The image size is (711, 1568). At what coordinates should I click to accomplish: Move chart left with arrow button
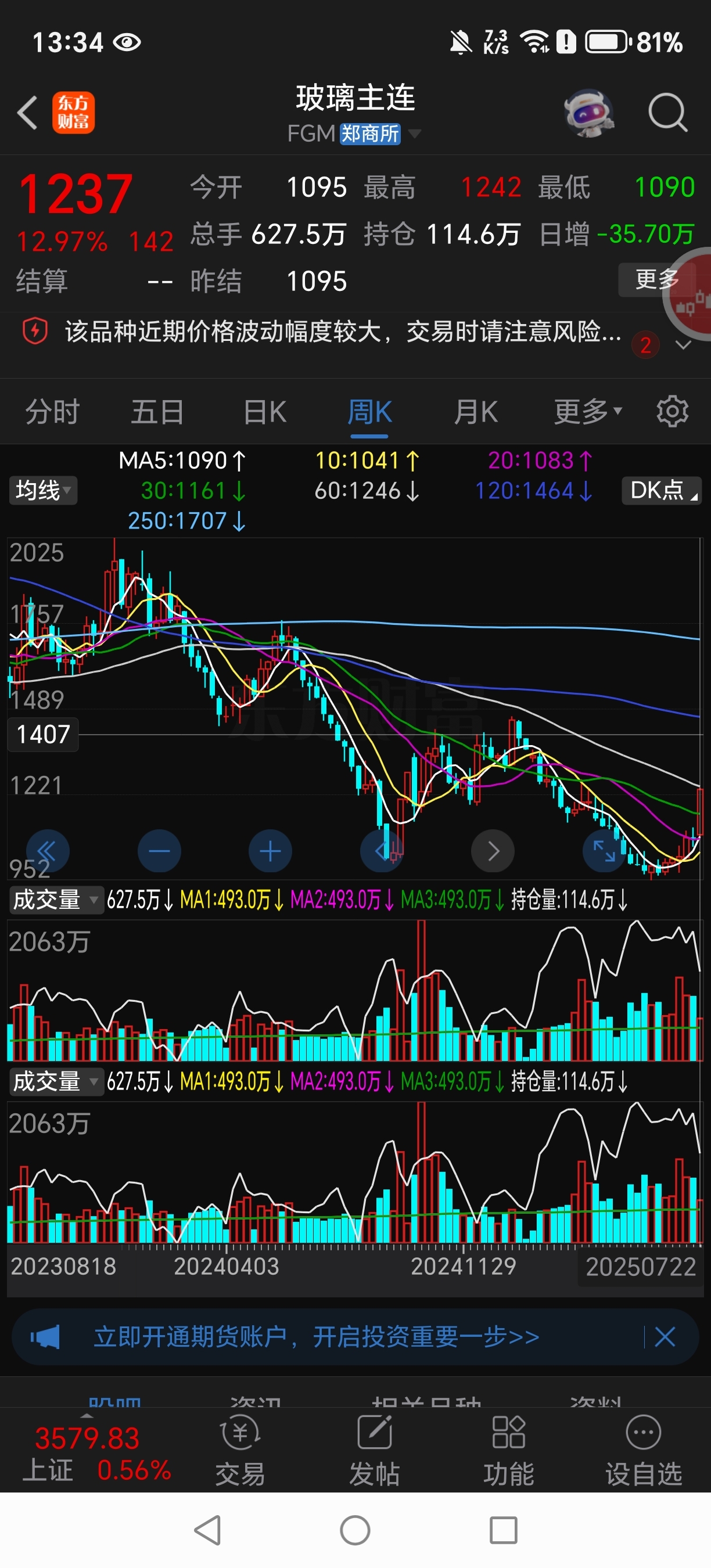(382, 850)
